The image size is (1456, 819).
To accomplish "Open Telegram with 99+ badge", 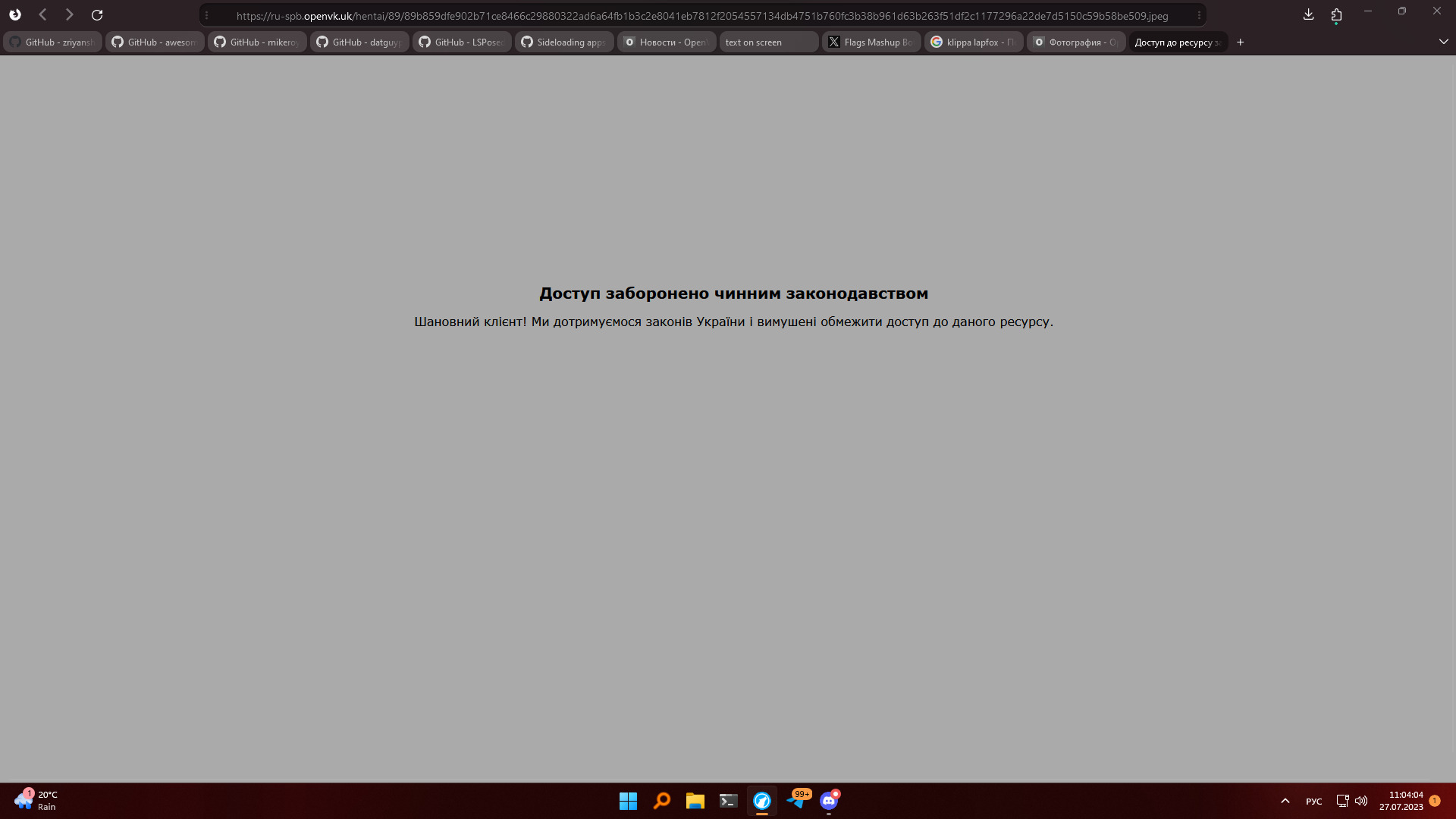I will pos(796,801).
